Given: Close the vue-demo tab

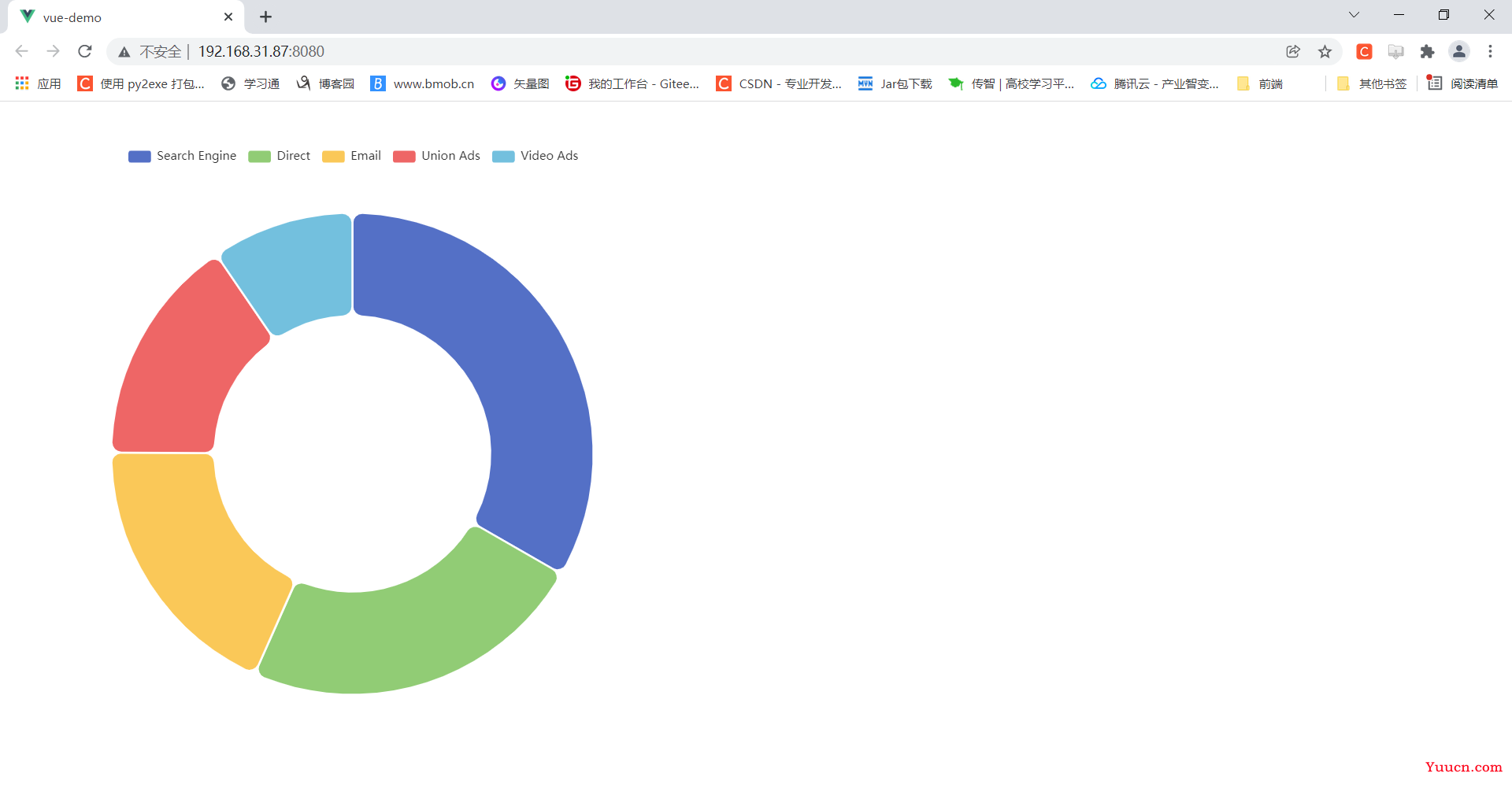Looking at the screenshot, I should point(228,17).
